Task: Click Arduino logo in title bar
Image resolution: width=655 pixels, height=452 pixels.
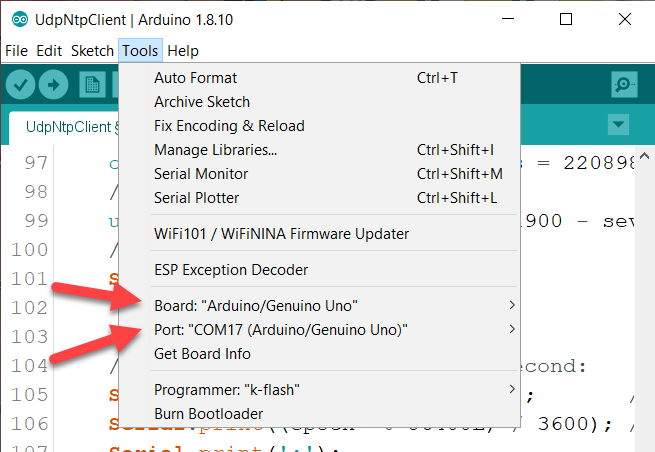Action: pyautogui.click(x=20, y=20)
